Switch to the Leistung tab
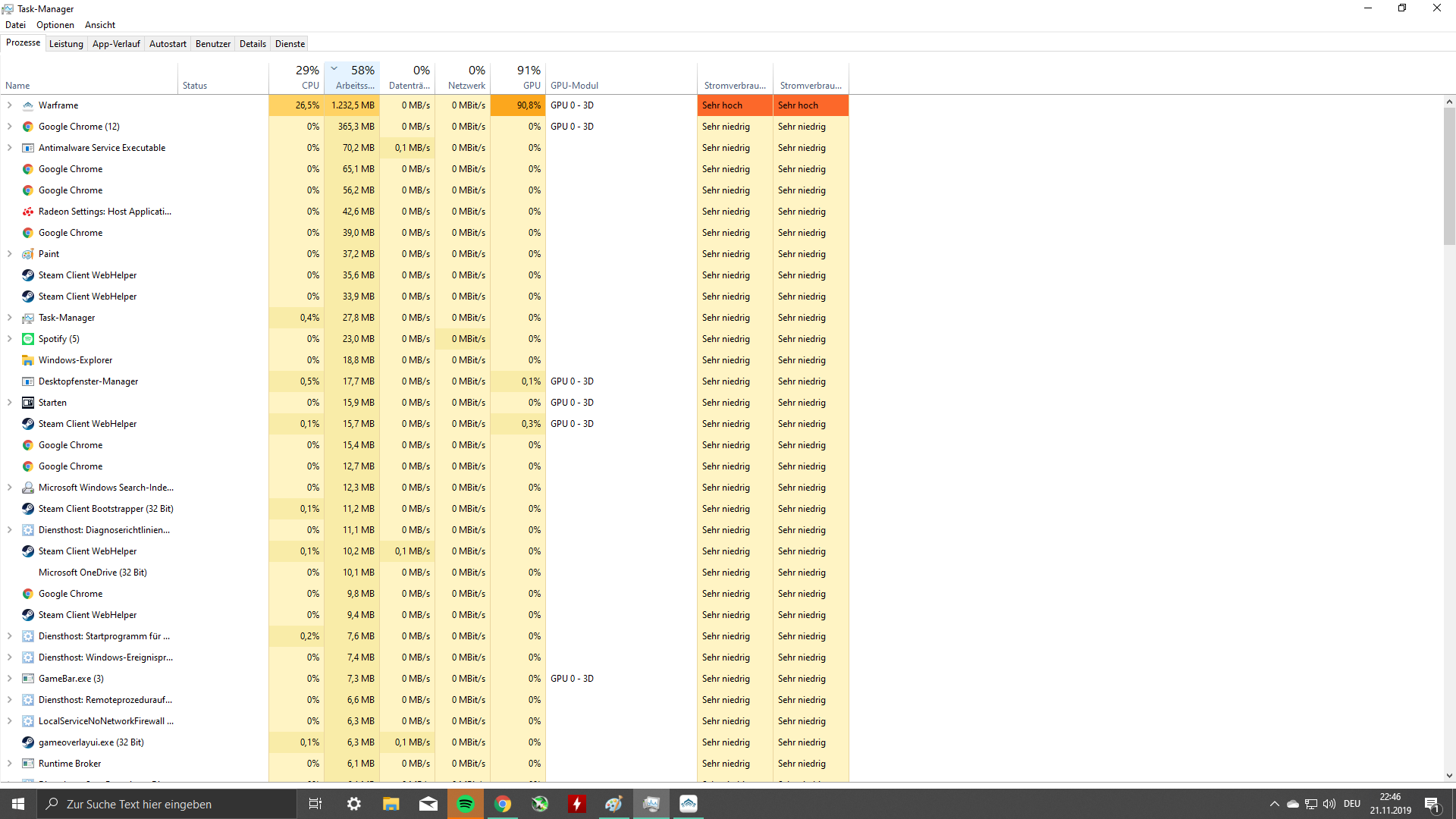The image size is (1456, 819). (66, 44)
